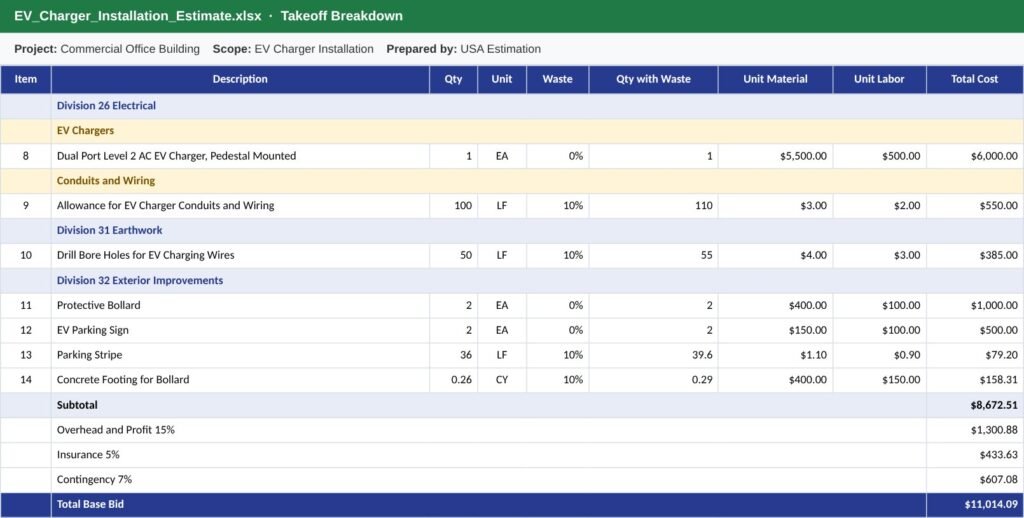Viewport: 1024px width, 518px height.
Task: Click Concrete Footing for Bollard description
Action: [x=123, y=380]
